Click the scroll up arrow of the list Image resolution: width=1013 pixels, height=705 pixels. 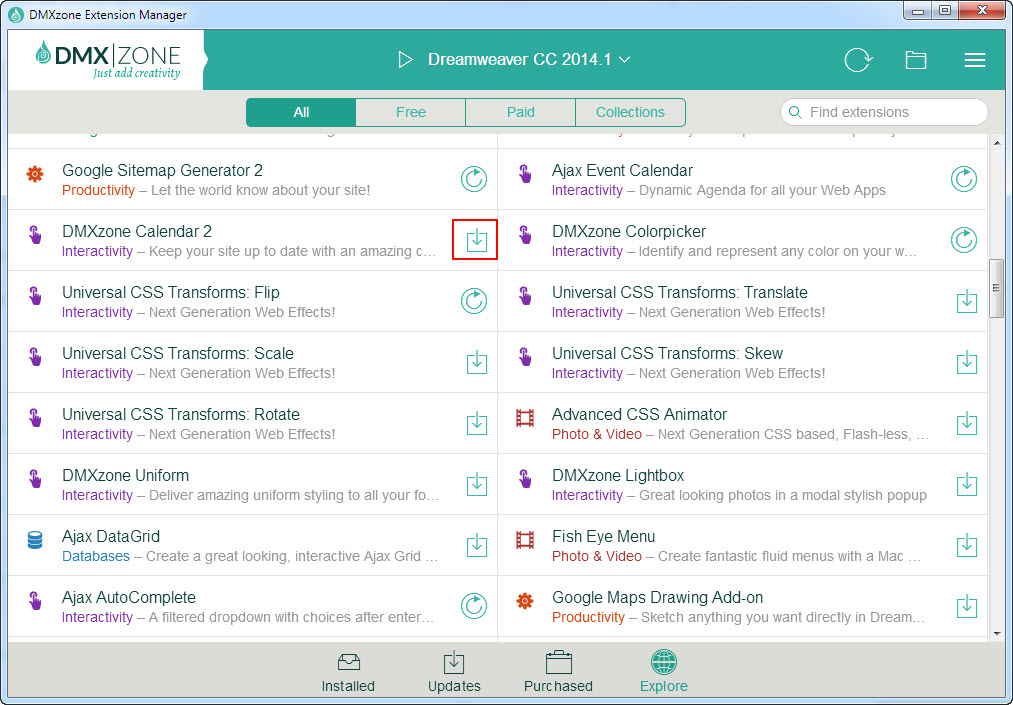(x=996, y=143)
